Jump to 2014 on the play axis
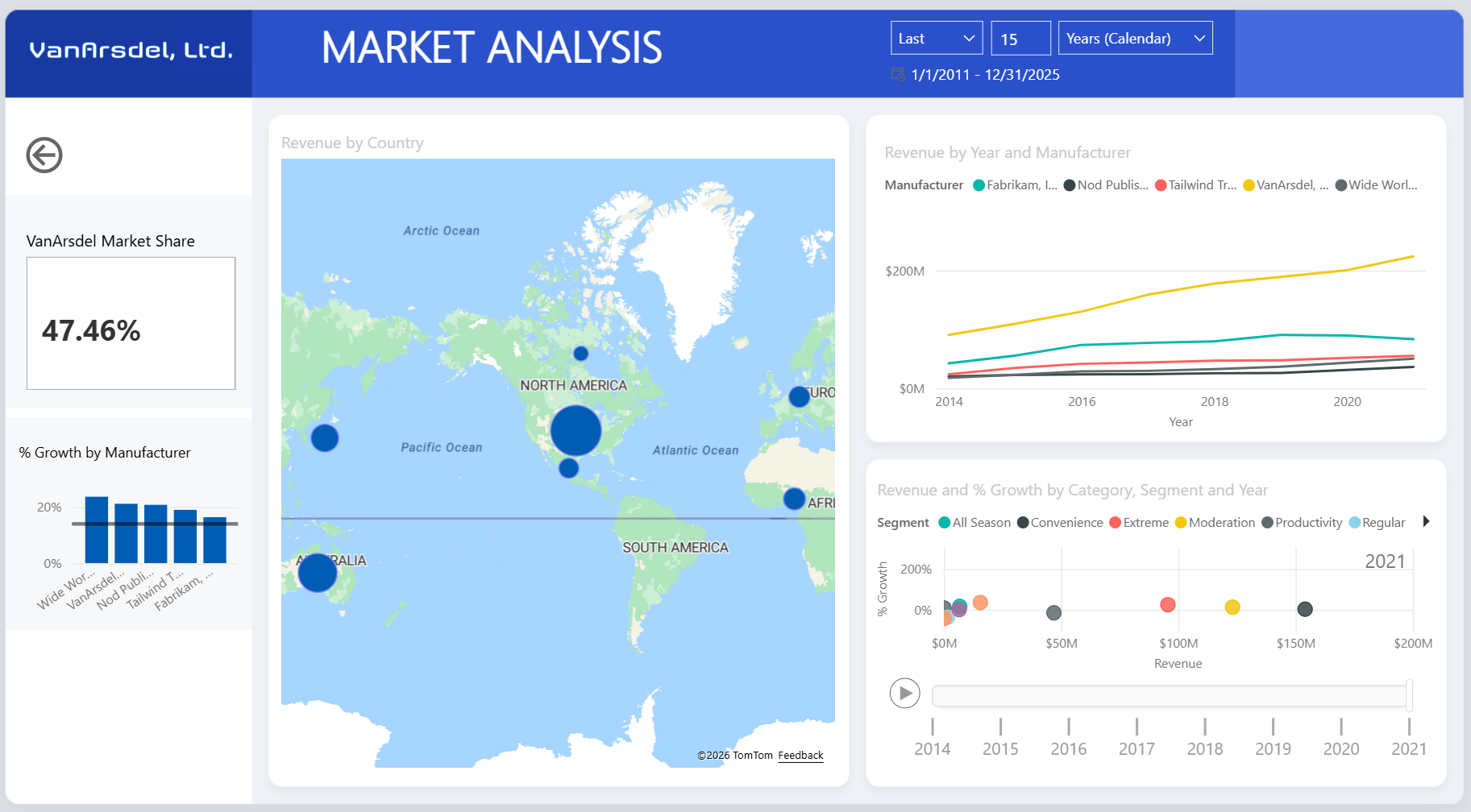Viewport: 1471px width, 812px height. pos(933,748)
